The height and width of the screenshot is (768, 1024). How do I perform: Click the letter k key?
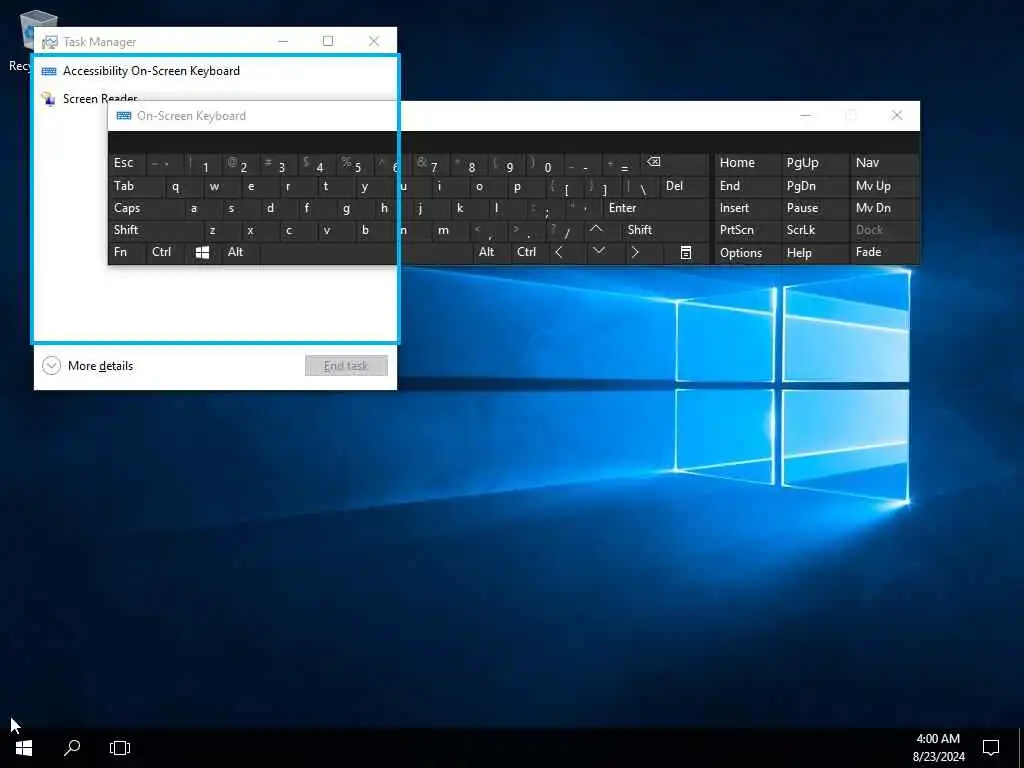(469, 208)
